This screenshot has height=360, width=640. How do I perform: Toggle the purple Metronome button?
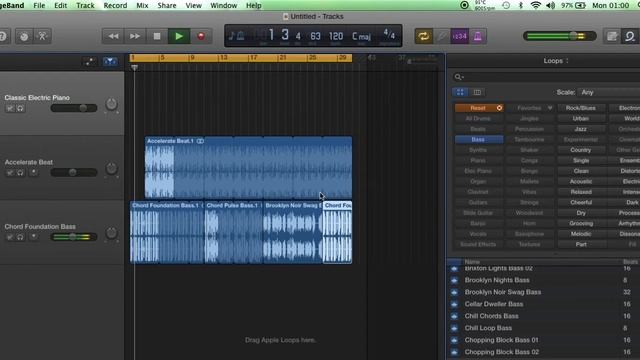point(477,36)
